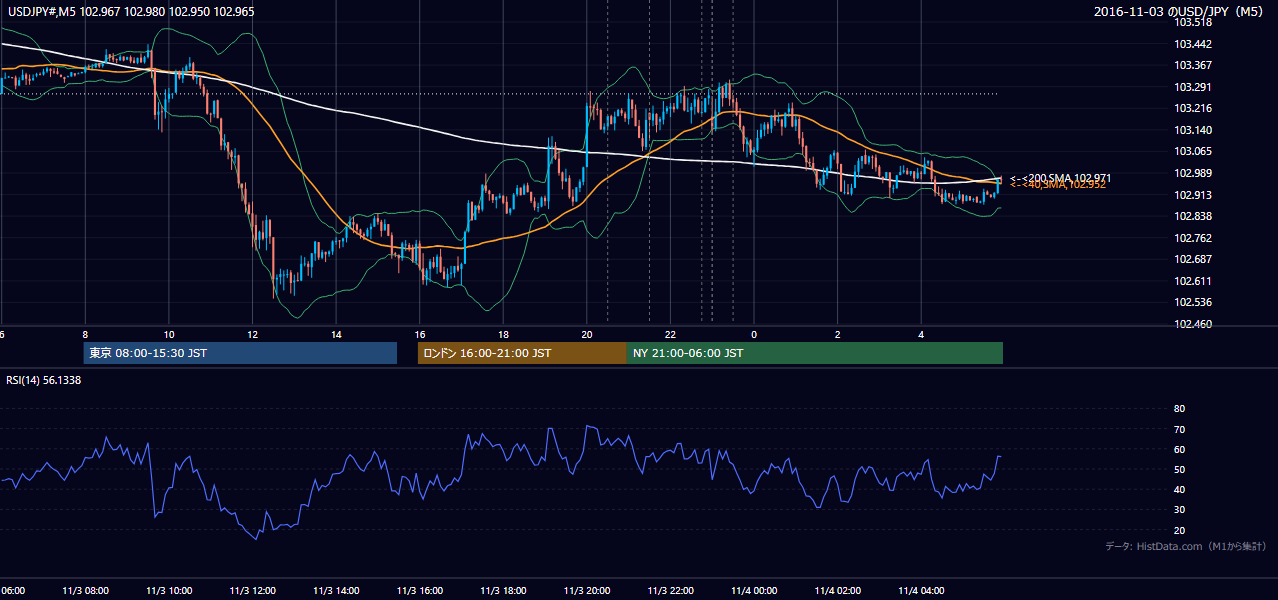Image resolution: width=1278 pixels, height=600 pixels.
Task: Click the 11/3 14:00 bottom time label
Action: coord(336,590)
